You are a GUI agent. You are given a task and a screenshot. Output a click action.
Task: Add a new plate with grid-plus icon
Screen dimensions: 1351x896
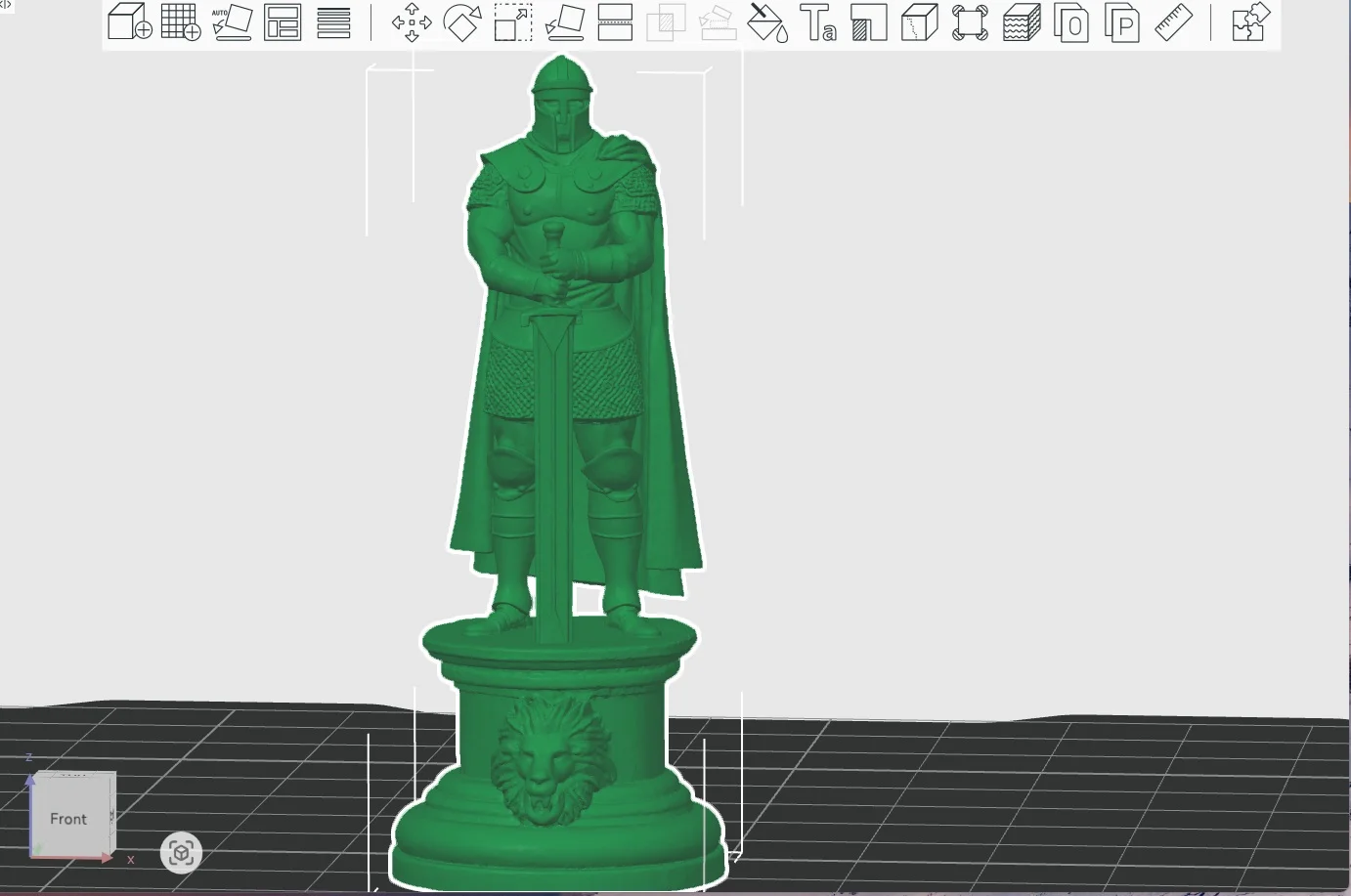[x=181, y=21]
